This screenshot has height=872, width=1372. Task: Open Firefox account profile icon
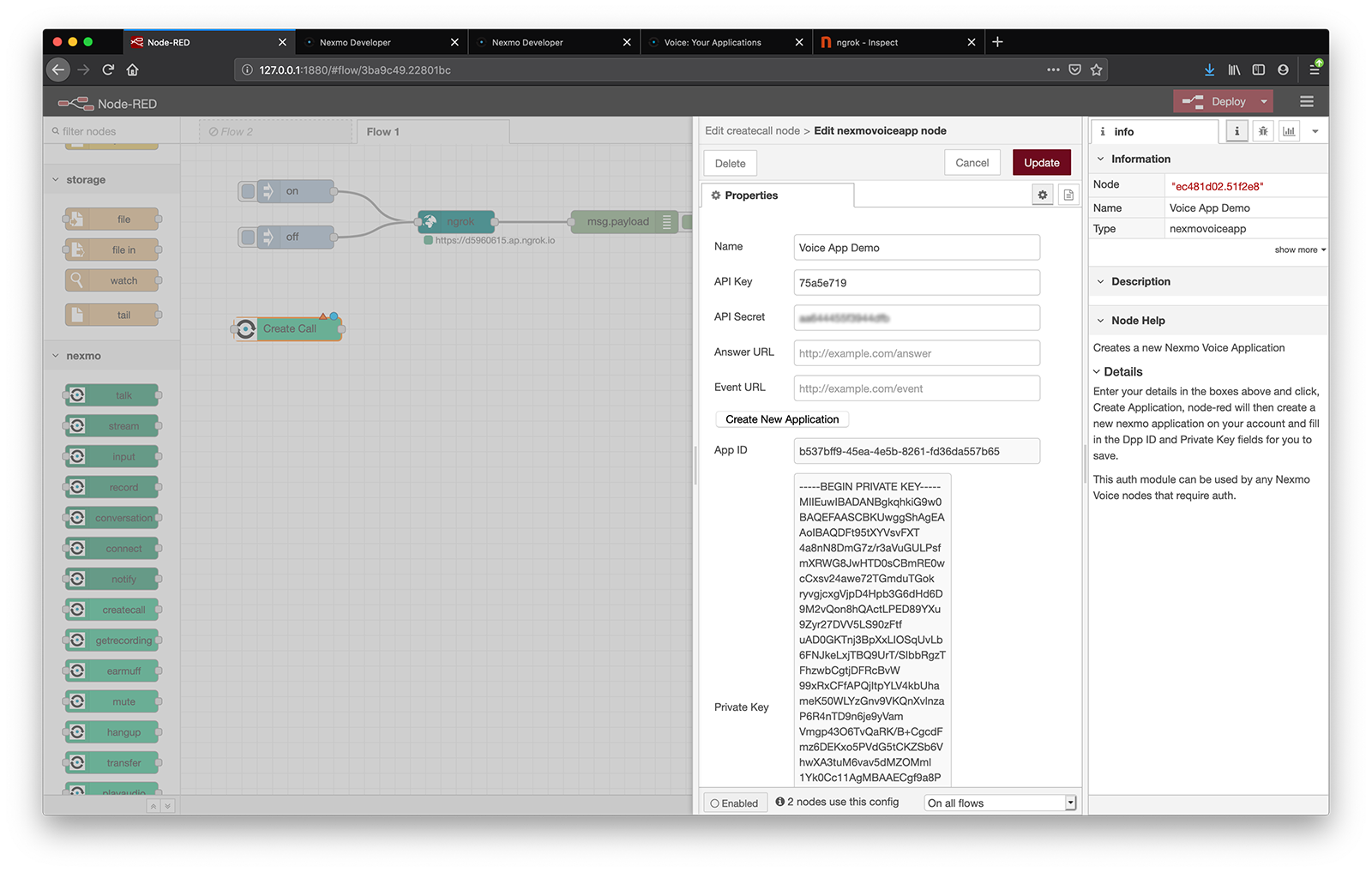tap(1283, 69)
